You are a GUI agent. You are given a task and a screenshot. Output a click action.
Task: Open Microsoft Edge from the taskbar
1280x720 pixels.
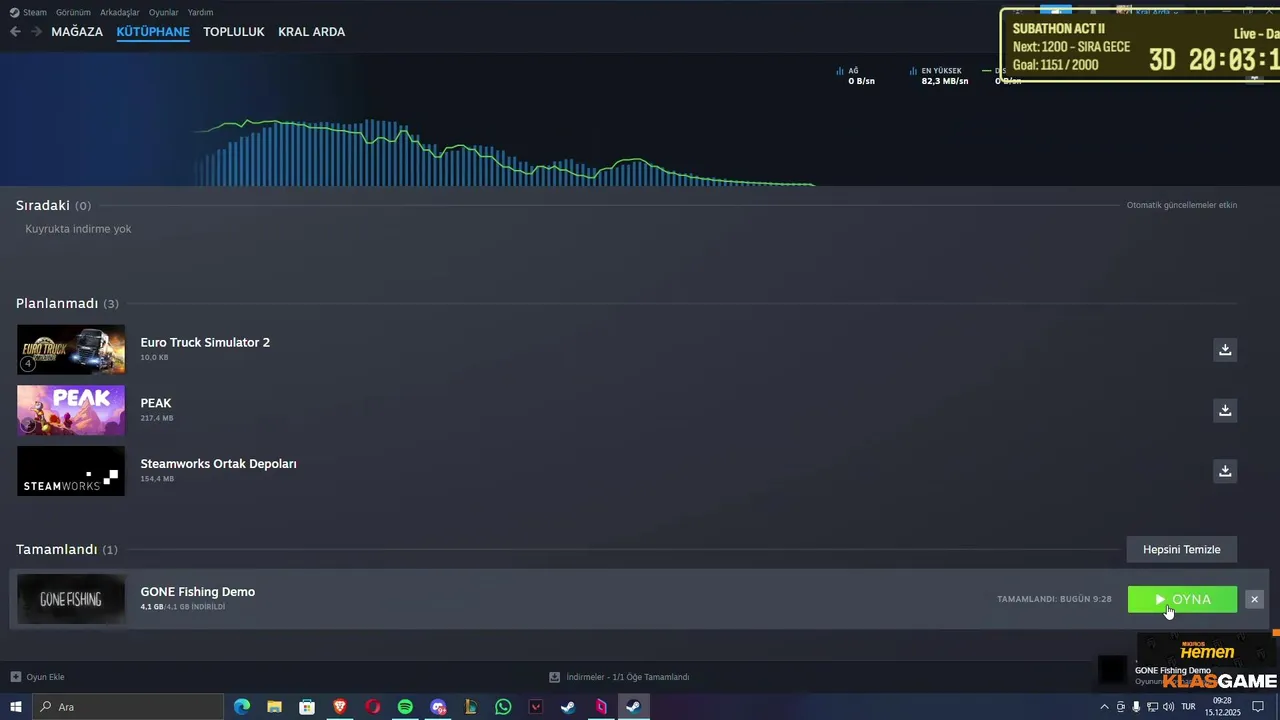242,707
